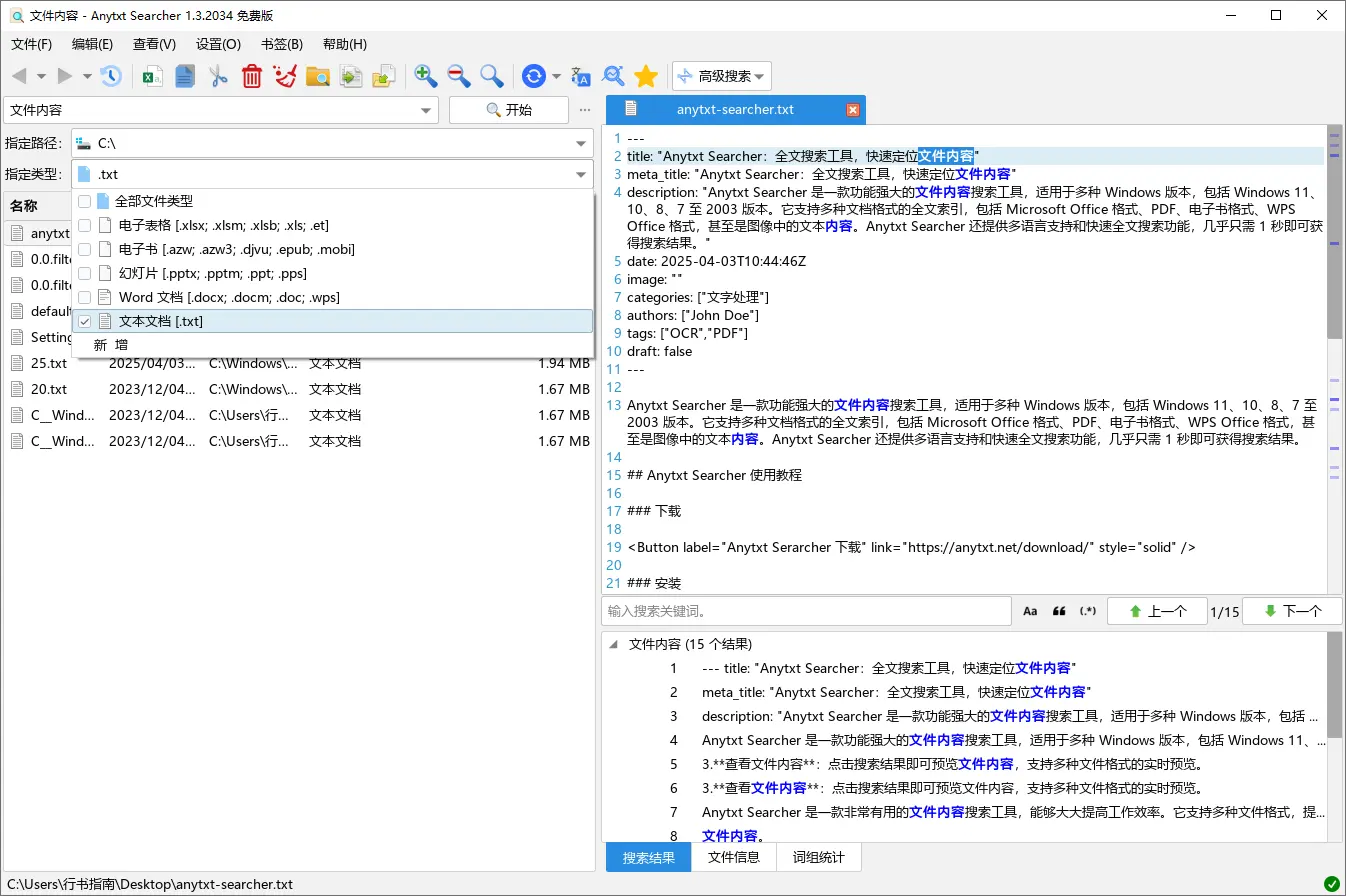
Task: Click the ellipsis button beside 开始
Action: pyautogui.click(x=585, y=110)
